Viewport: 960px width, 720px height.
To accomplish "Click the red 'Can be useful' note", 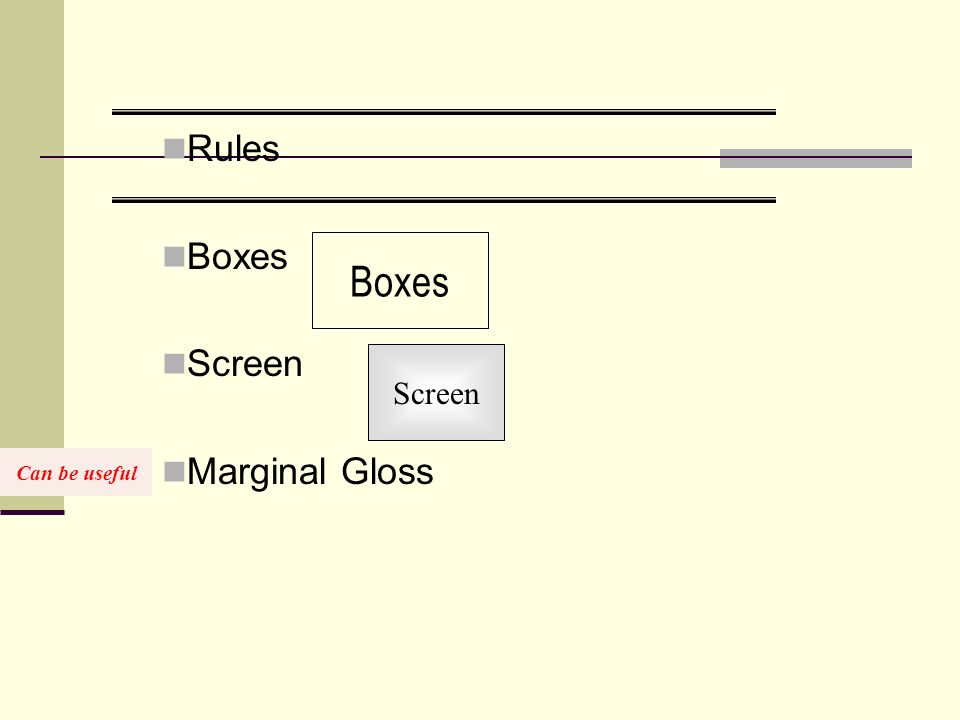I will click(x=76, y=472).
